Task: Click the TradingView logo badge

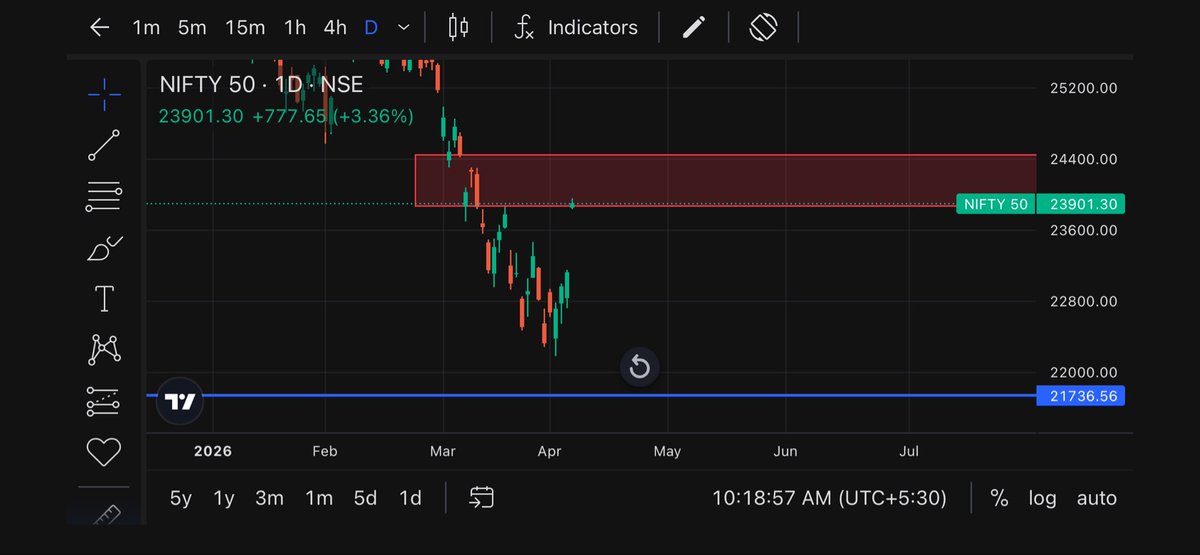Action: pyautogui.click(x=180, y=402)
